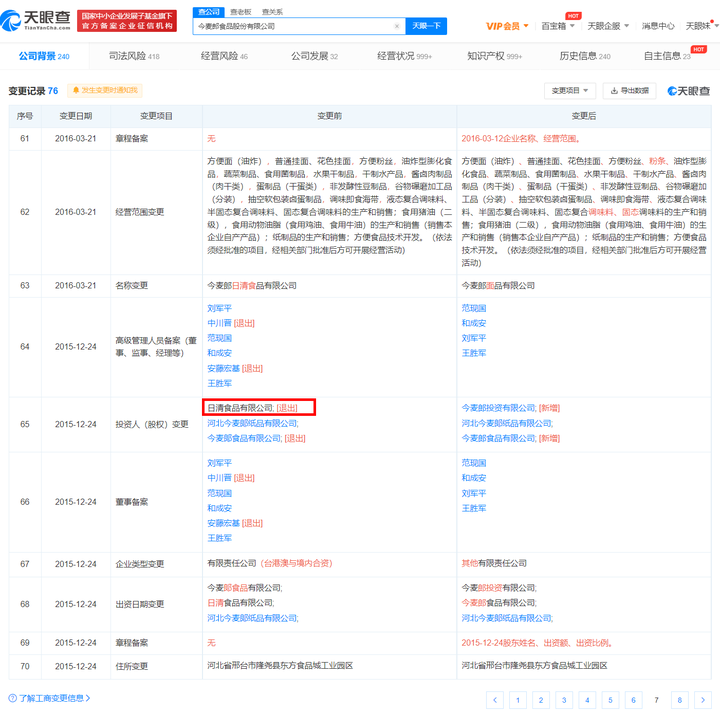Screen dimensions: 720x714
Task: Go to page 2
Action: coord(541,700)
